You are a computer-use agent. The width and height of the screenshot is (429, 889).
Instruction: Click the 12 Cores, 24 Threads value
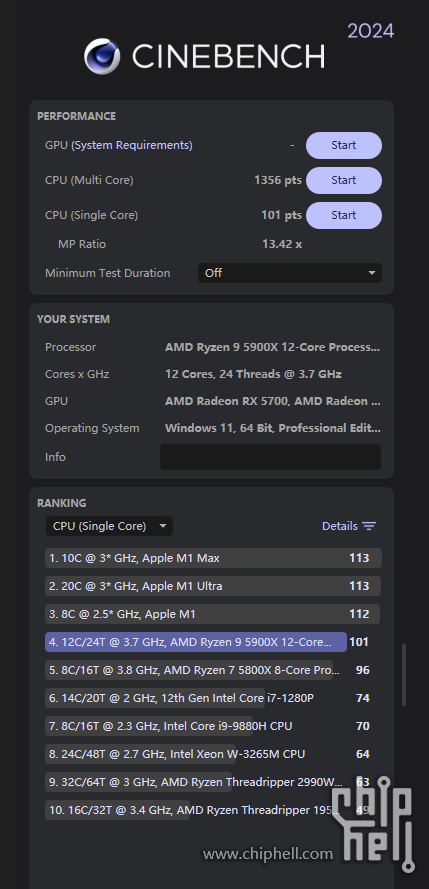pyautogui.click(x=253, y=374)
